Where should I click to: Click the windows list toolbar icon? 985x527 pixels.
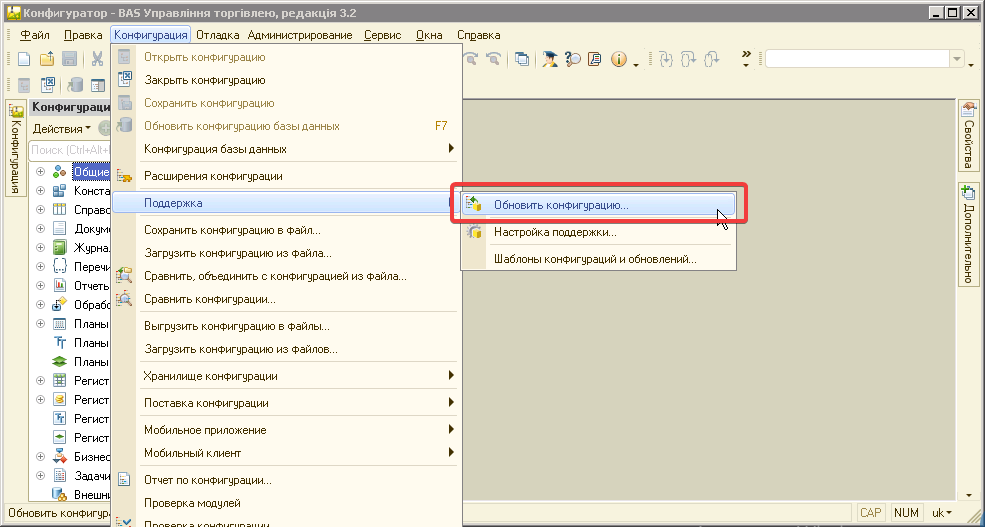click(522, 60)
